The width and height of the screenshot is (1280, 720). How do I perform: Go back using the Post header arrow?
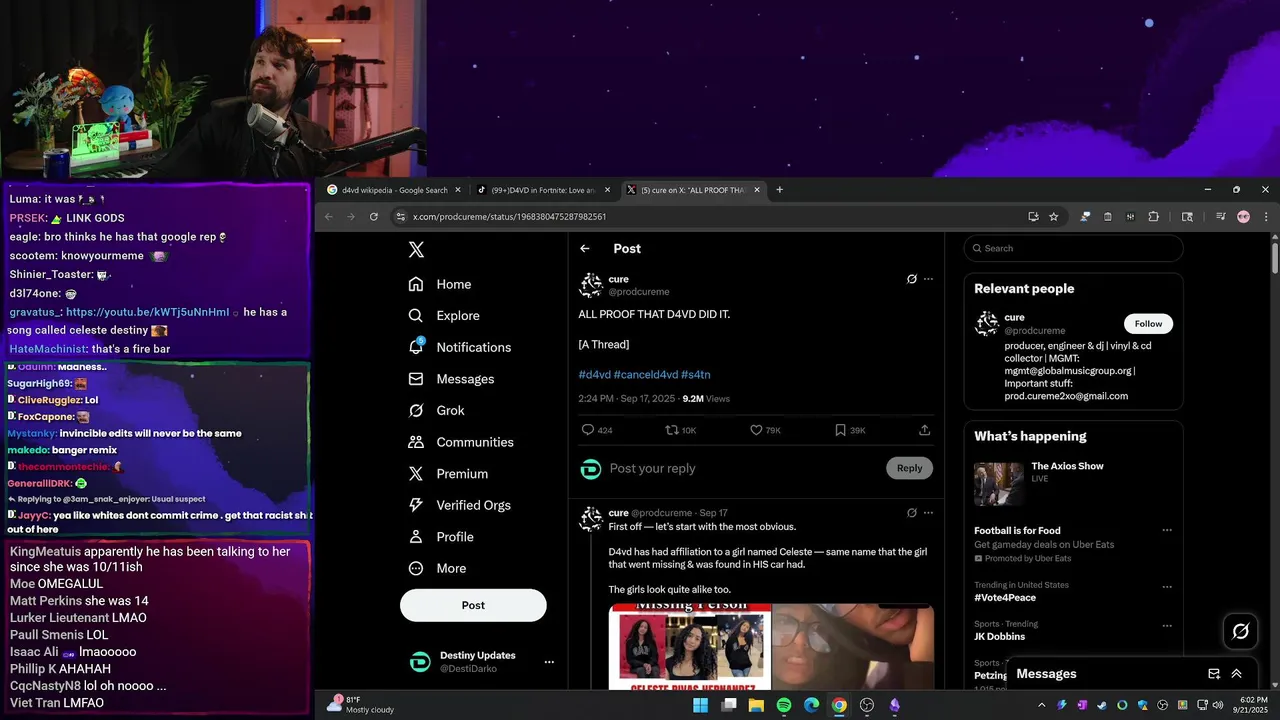[x=585, y=249]
